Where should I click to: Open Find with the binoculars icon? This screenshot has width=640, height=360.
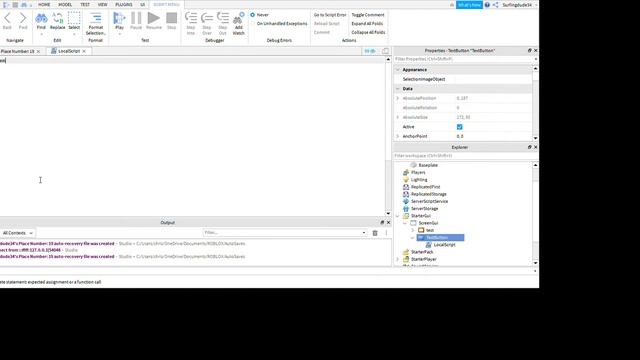pyautogui.click(x=41, y=18)
